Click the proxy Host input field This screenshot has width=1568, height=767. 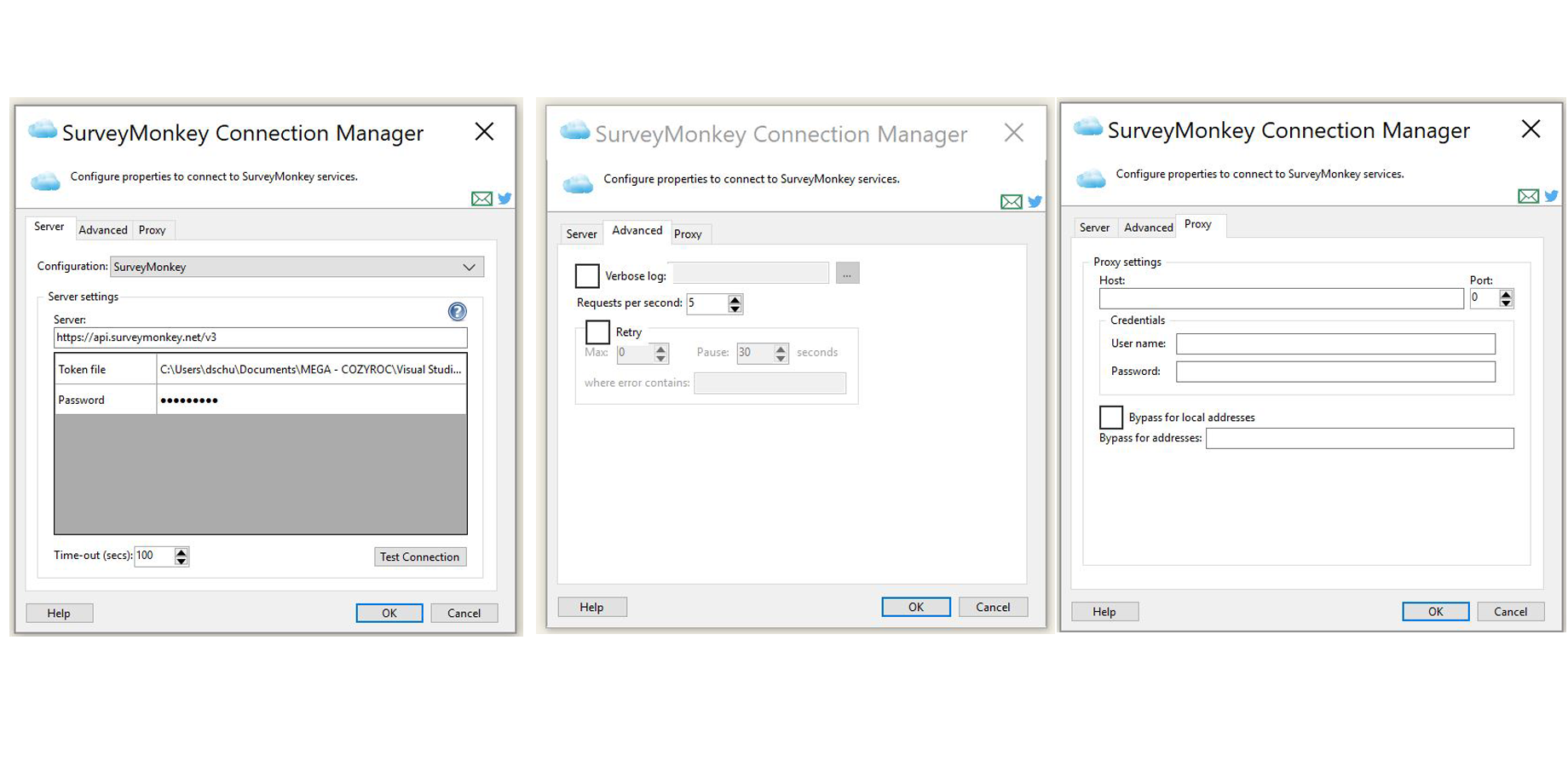tap(1282, 298)
